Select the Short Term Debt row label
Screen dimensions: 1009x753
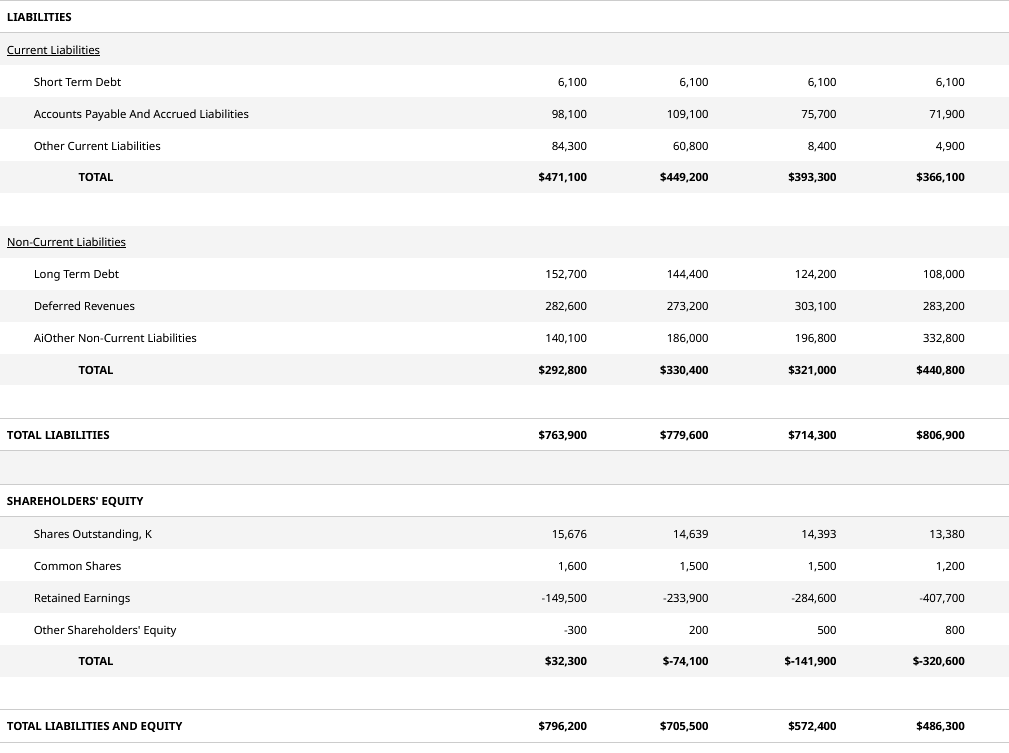[77, 82]
